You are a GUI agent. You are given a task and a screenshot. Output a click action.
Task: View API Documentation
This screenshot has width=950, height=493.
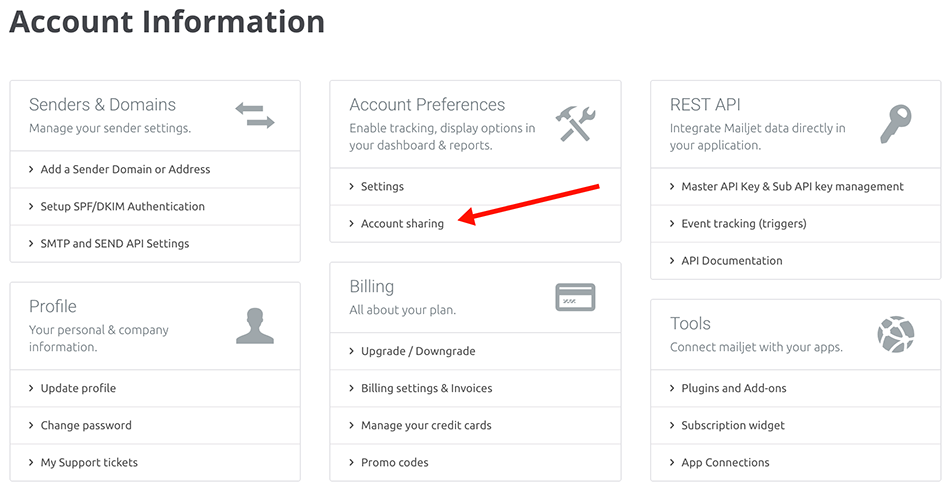(x=796, y=260)
